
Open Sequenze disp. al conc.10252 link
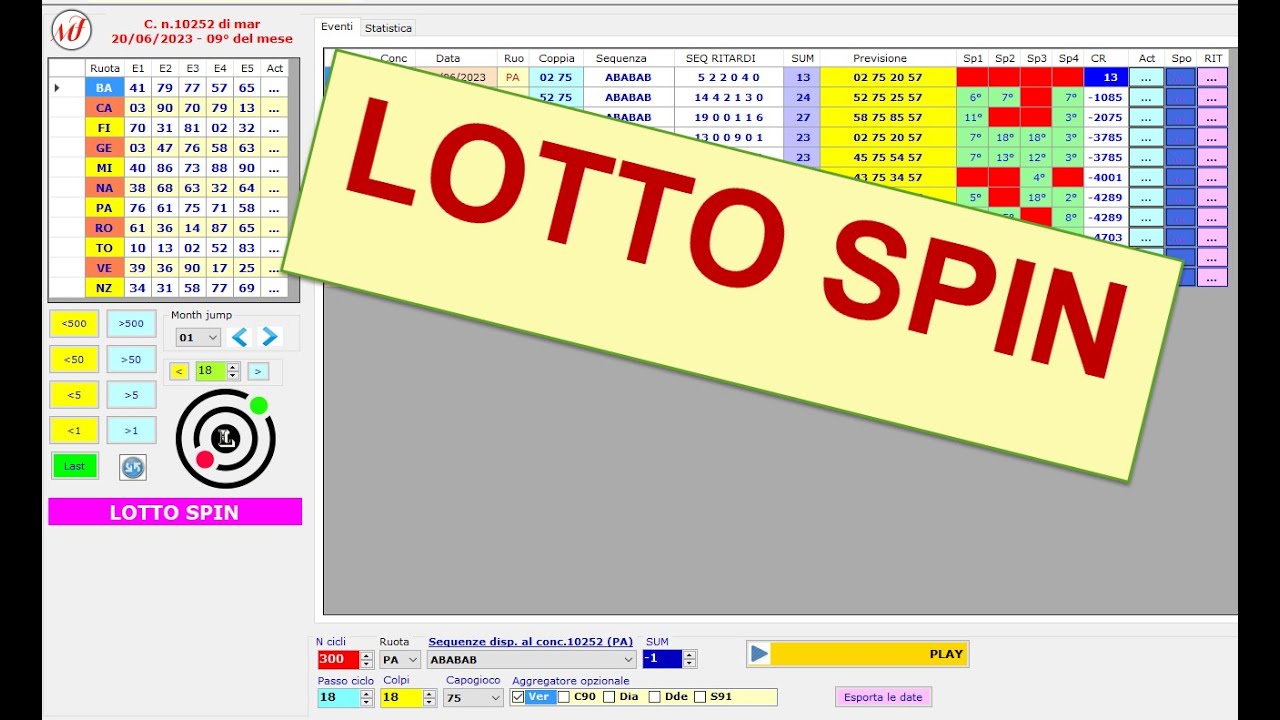point(530,642)
